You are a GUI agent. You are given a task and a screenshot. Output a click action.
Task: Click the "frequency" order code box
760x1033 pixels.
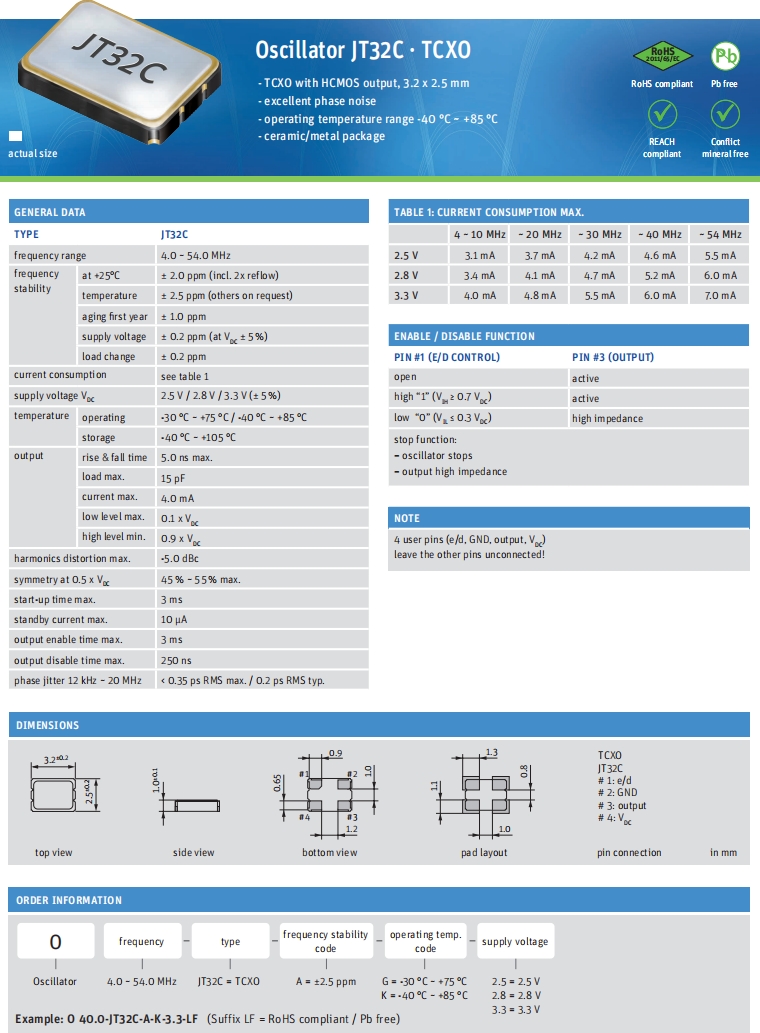click(141, 941)
